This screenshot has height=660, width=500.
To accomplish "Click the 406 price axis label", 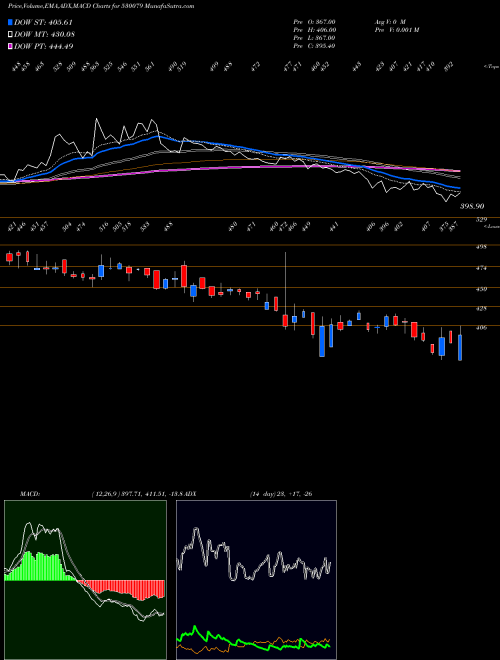I will (481, 327).
